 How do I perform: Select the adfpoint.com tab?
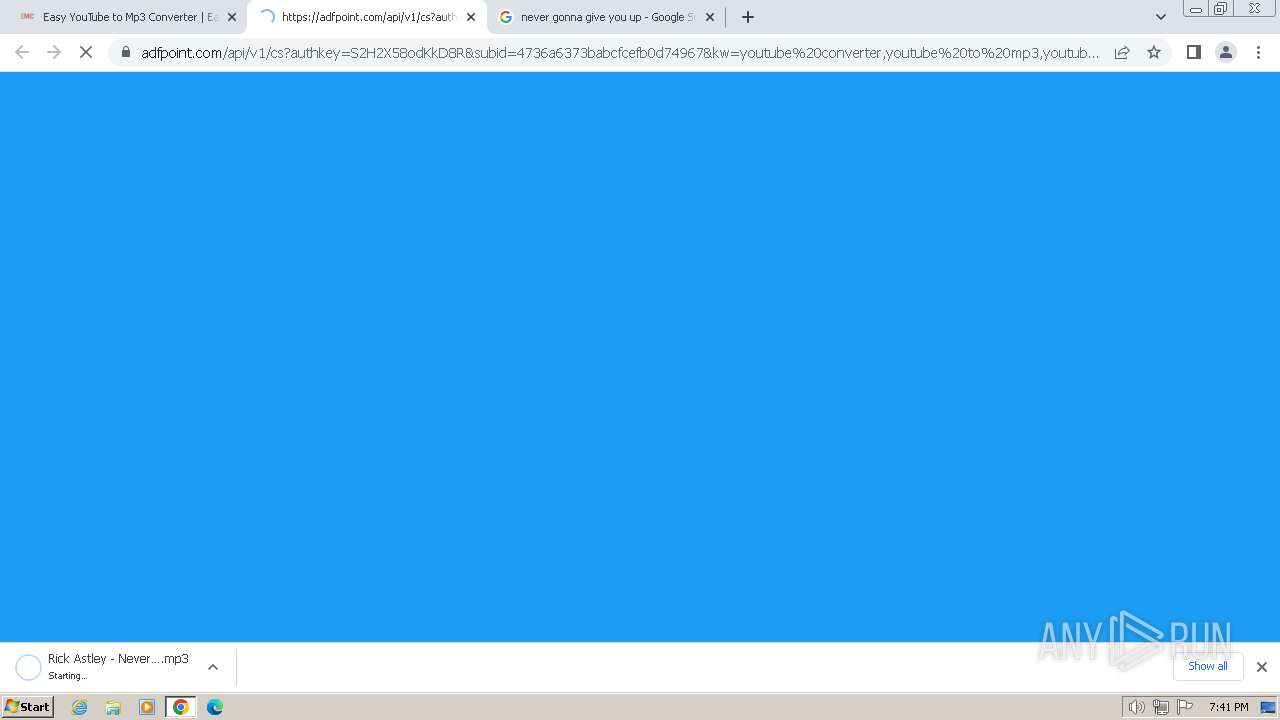click(367, 17)
